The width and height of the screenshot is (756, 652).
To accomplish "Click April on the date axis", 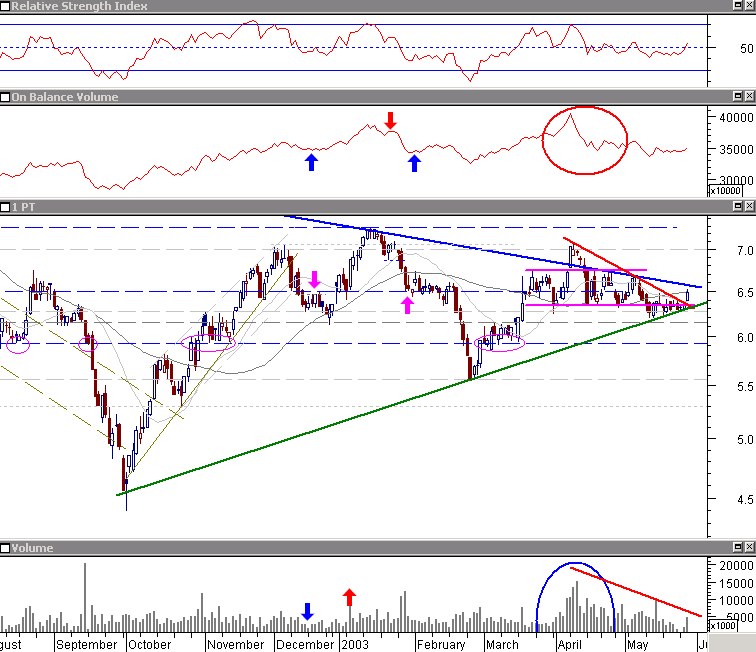I will (570, 645).
